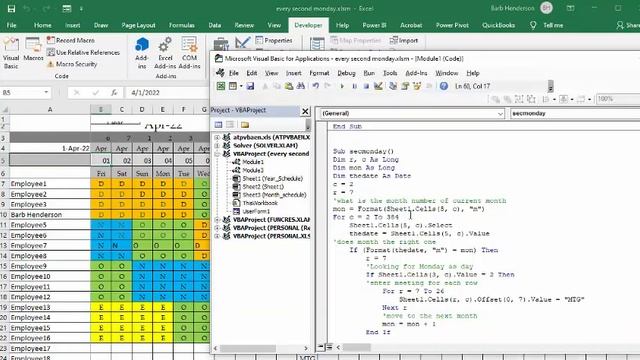Viewport: 640px width, 360px height.
Task: Toggle Folders icon in Project panel
Action: (x=245, y=124)
